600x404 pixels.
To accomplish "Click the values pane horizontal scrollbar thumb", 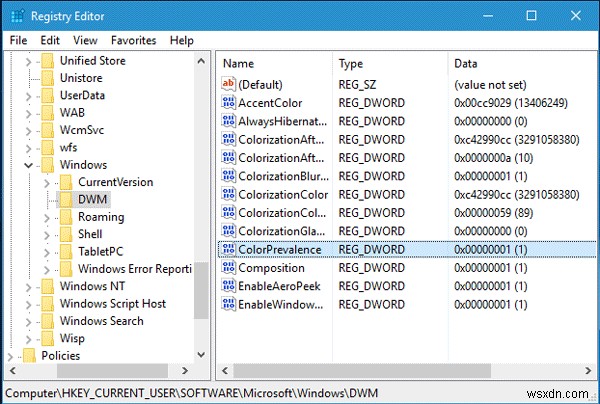I will tap(362, 370).
